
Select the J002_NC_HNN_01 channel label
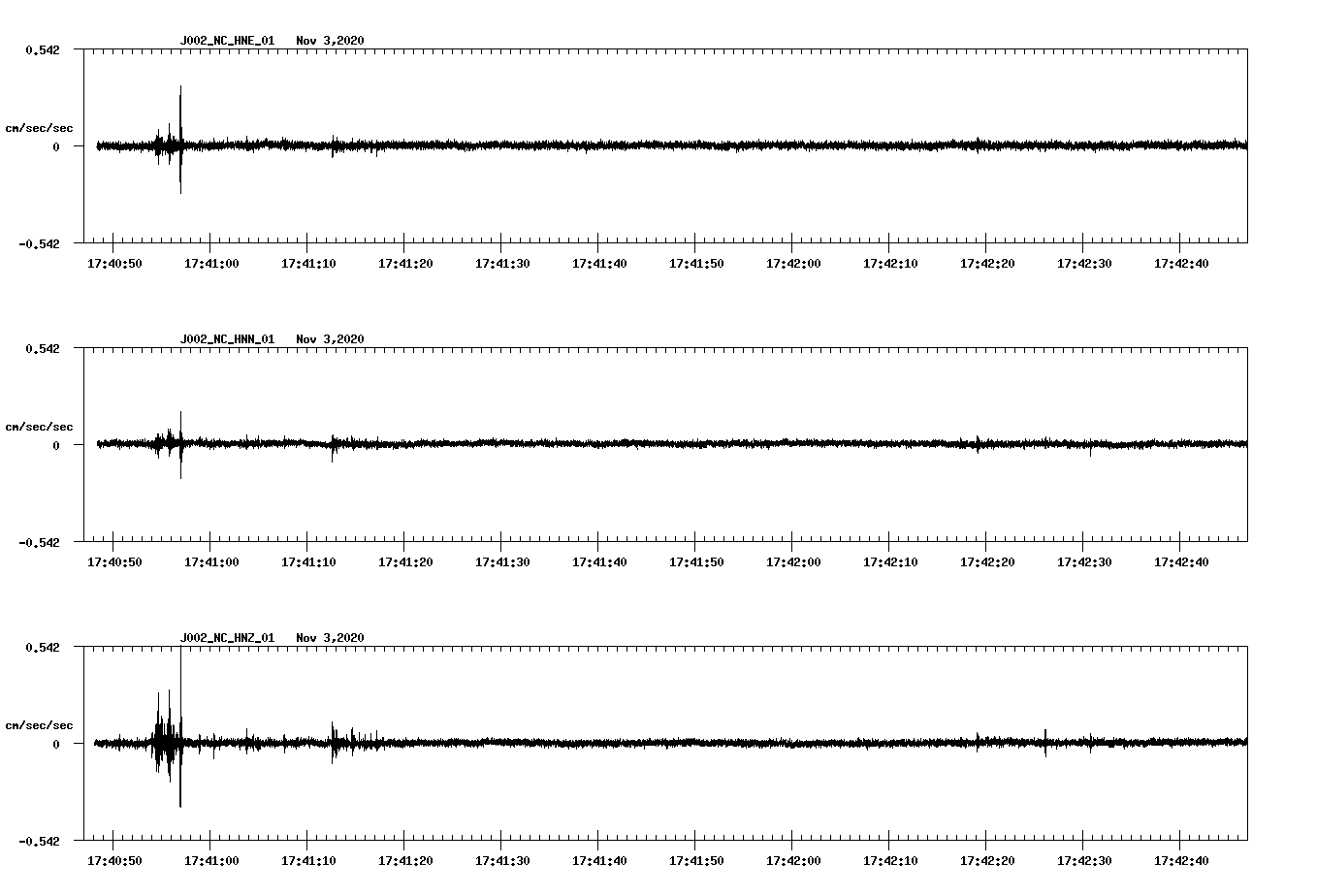click(x=227, y=339)
